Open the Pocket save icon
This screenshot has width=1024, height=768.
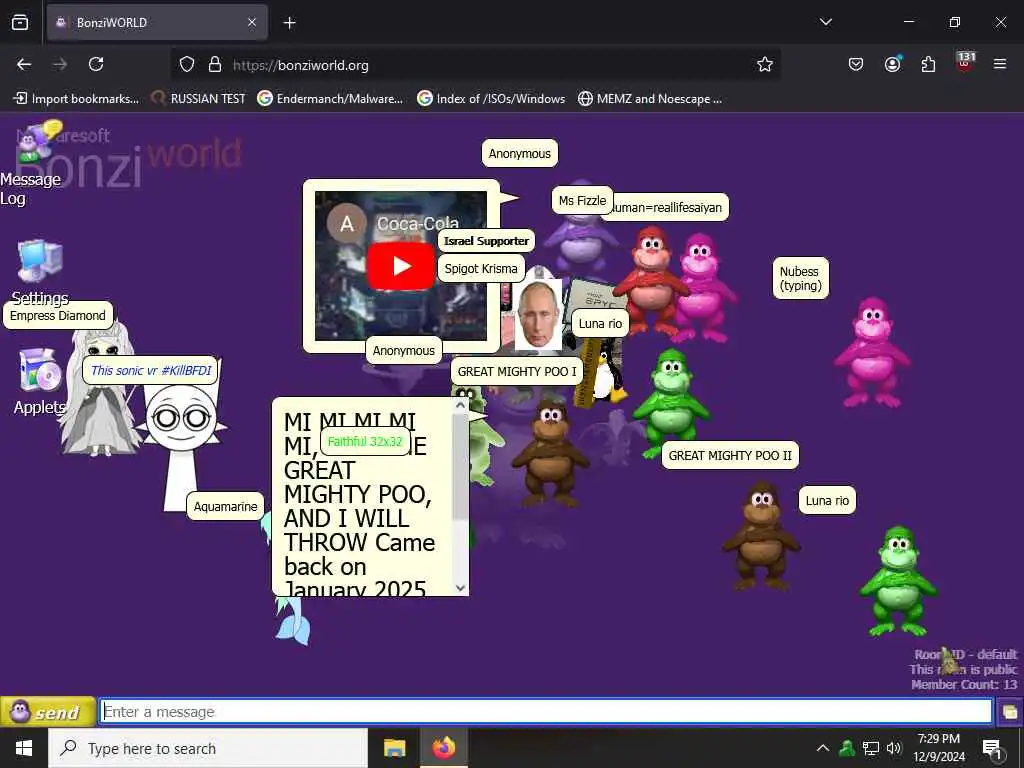(856, 64)
